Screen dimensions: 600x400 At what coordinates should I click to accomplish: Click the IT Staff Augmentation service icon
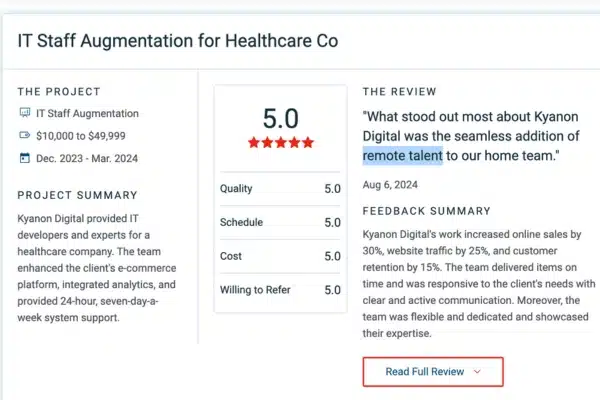[x=24, y=113]
